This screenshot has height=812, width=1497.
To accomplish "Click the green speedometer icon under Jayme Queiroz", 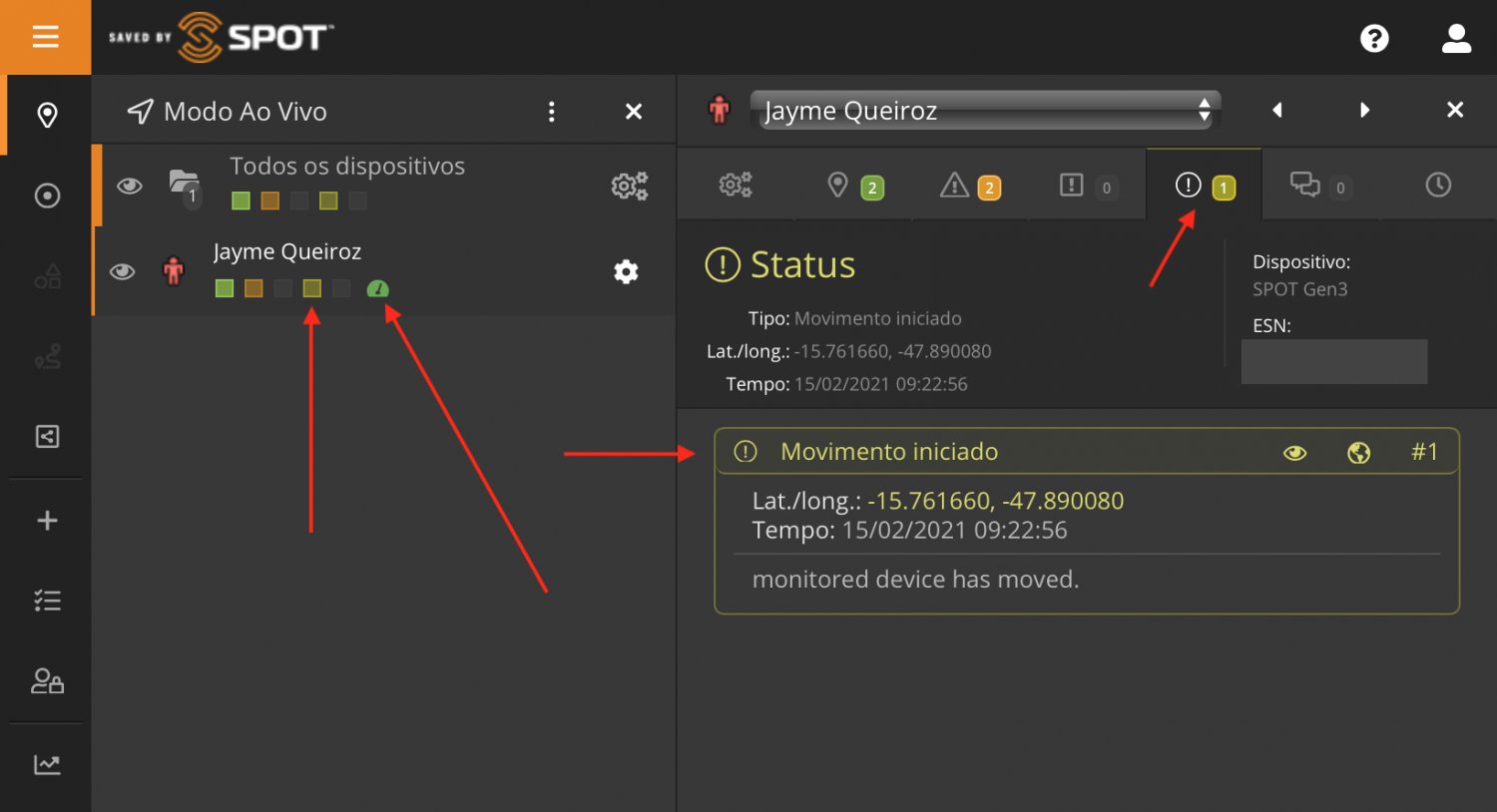I will pyautogui.click(x=377, y=289).
